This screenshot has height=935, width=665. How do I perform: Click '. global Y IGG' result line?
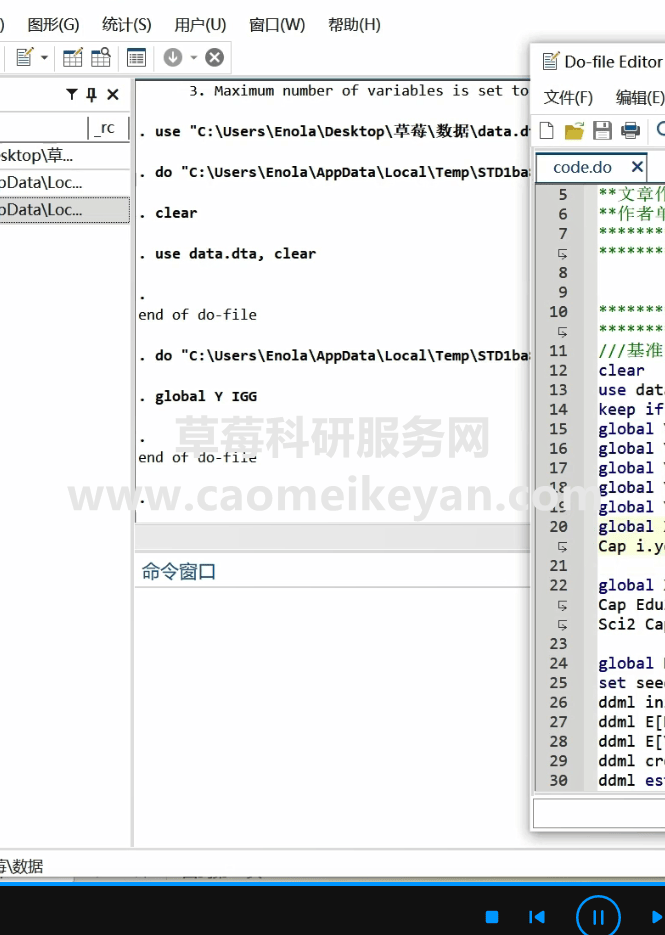[x=198, y=397]
